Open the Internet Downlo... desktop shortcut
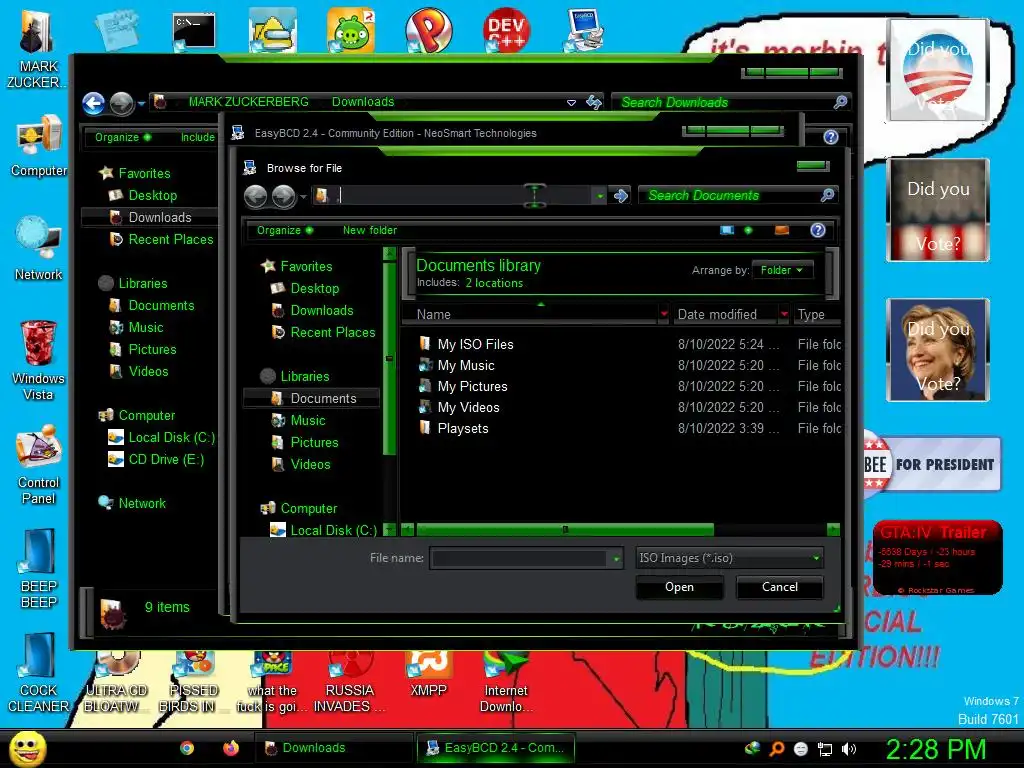Screen dimensions: 1024x768 tap(506, 683)
